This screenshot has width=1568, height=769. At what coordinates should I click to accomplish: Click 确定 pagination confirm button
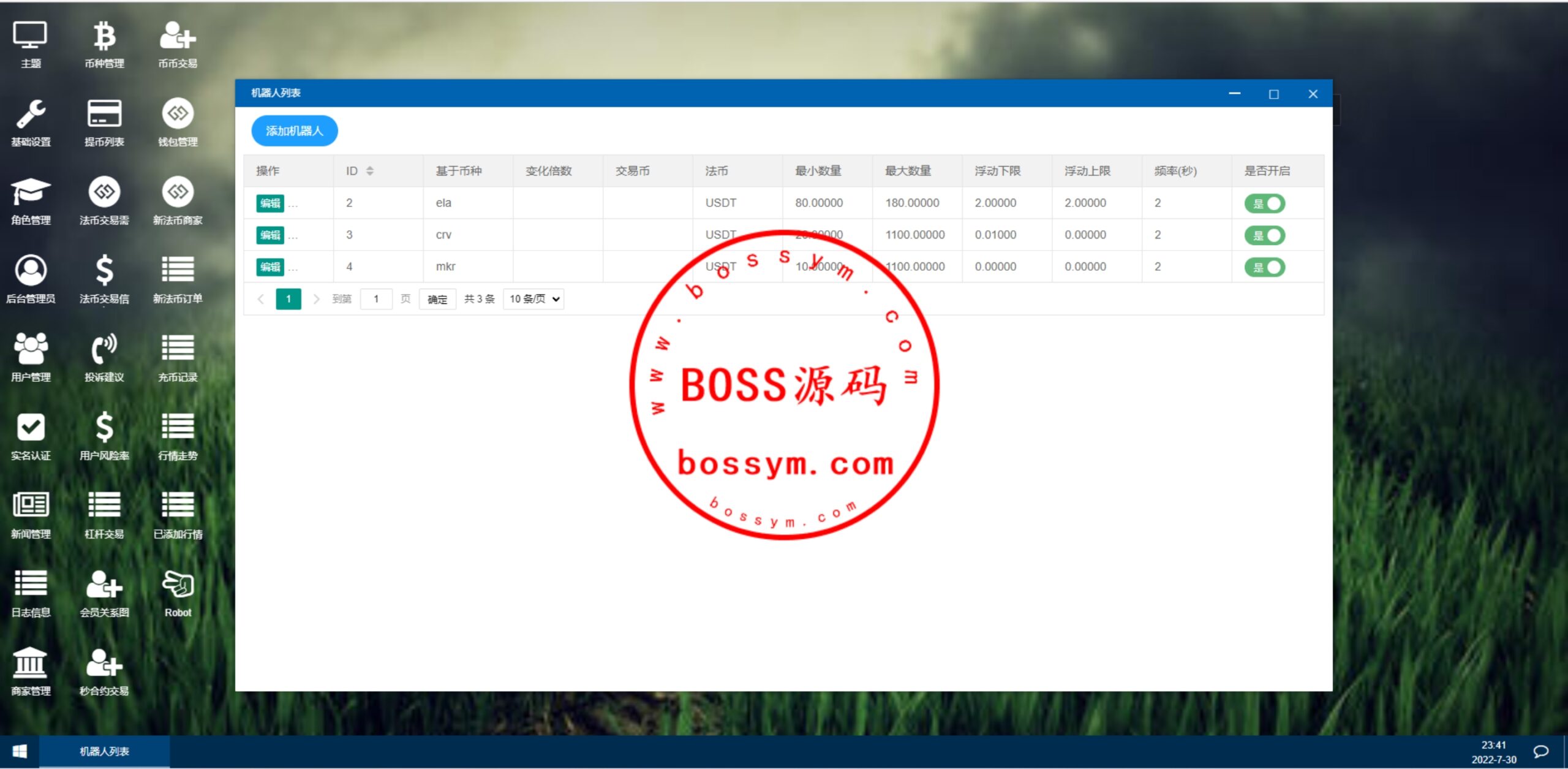point(437,299)
